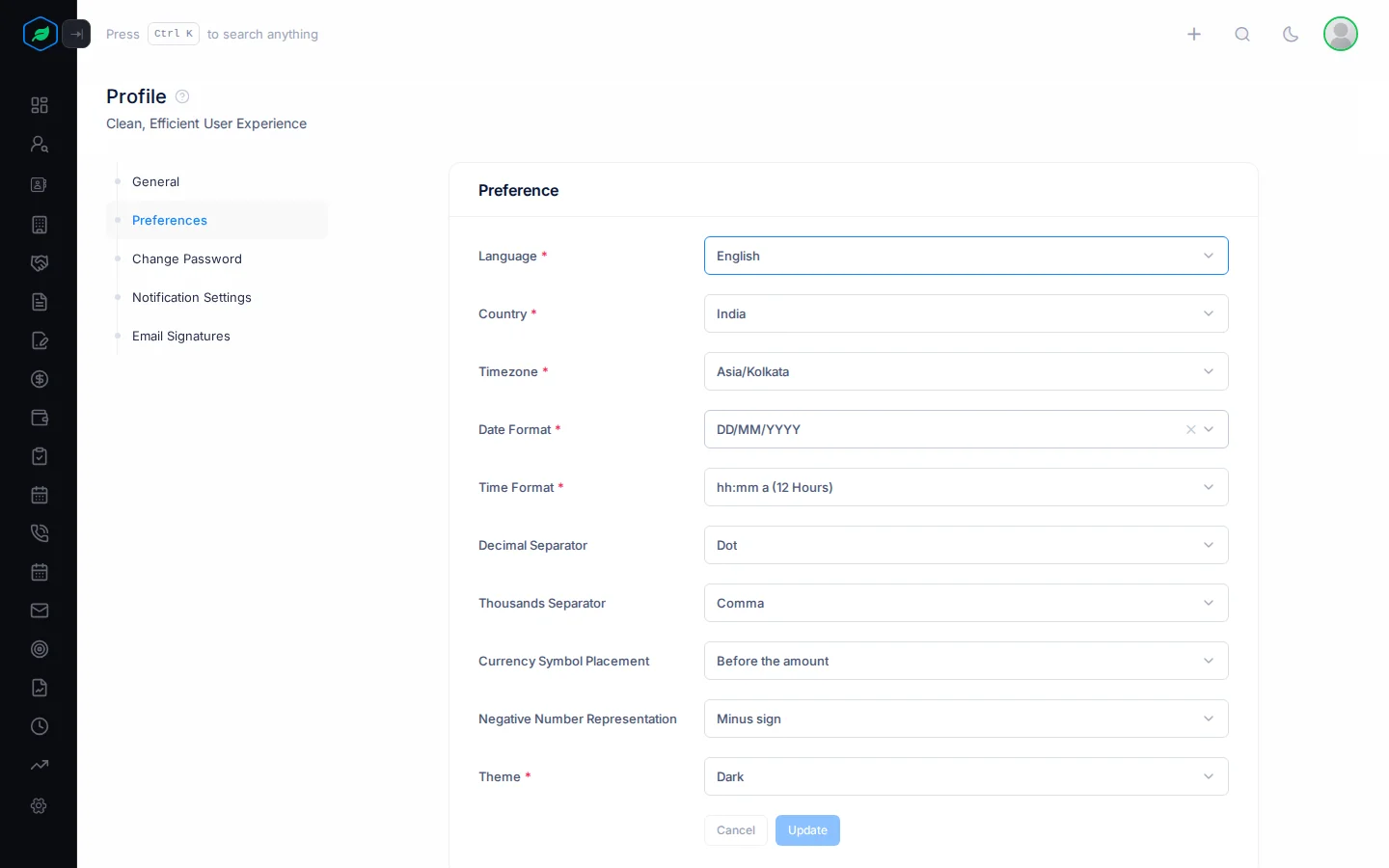The width and height of the screenshot is (1389, 868).
Task: Click the magnifier search icon in top bar
Action: click(x=1242, y=34)
